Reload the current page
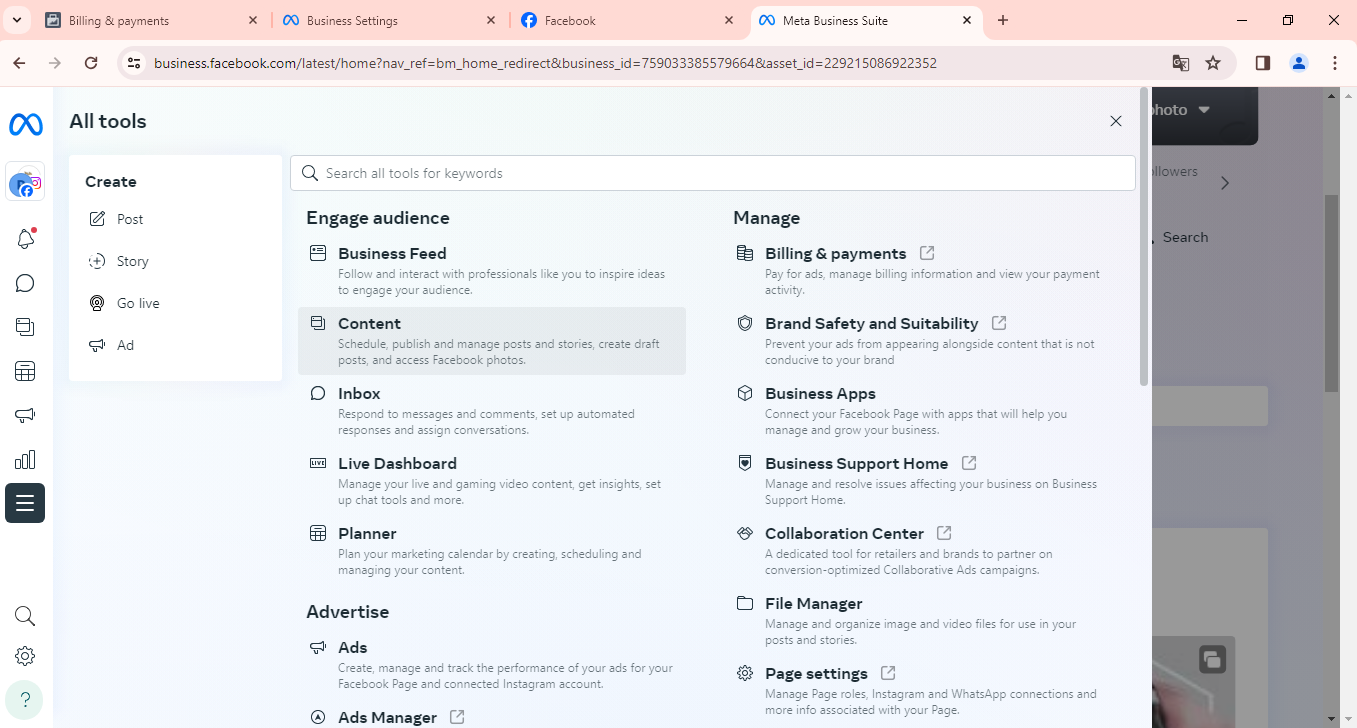This screenshot has width=1357, height=728. 91,63
